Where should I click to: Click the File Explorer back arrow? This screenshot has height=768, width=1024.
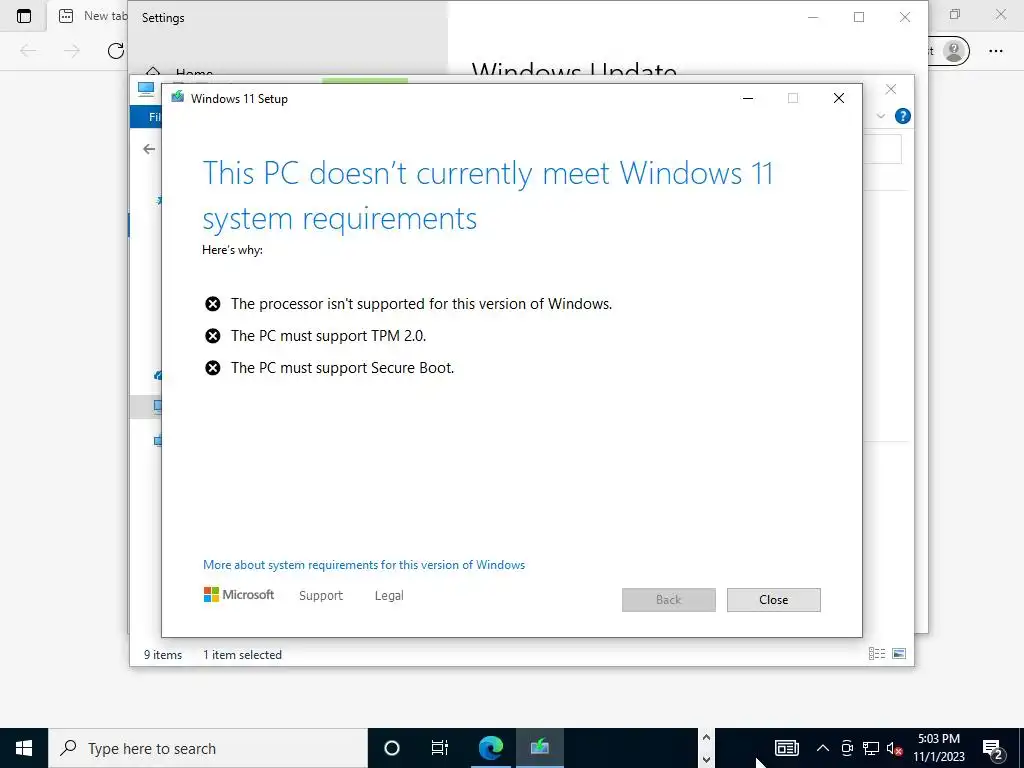(x=149, y=149)
